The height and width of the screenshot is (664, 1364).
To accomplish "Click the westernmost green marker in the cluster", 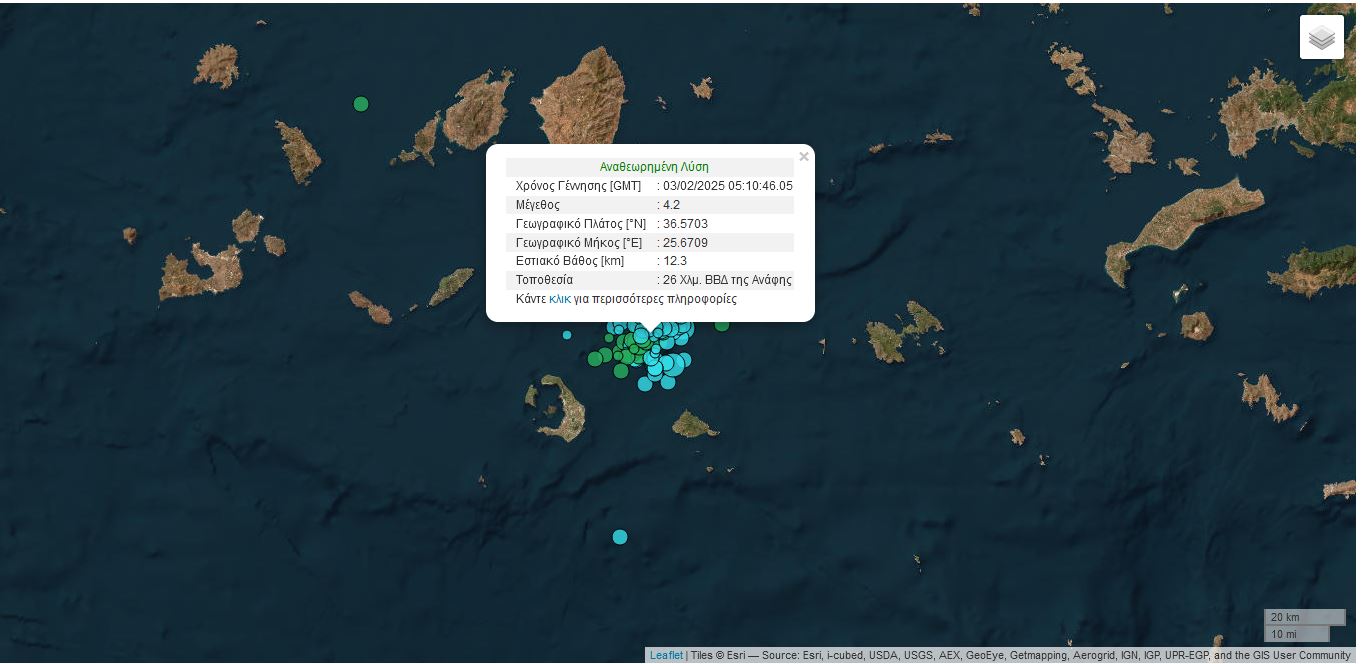I will click(x=595, y=359).
